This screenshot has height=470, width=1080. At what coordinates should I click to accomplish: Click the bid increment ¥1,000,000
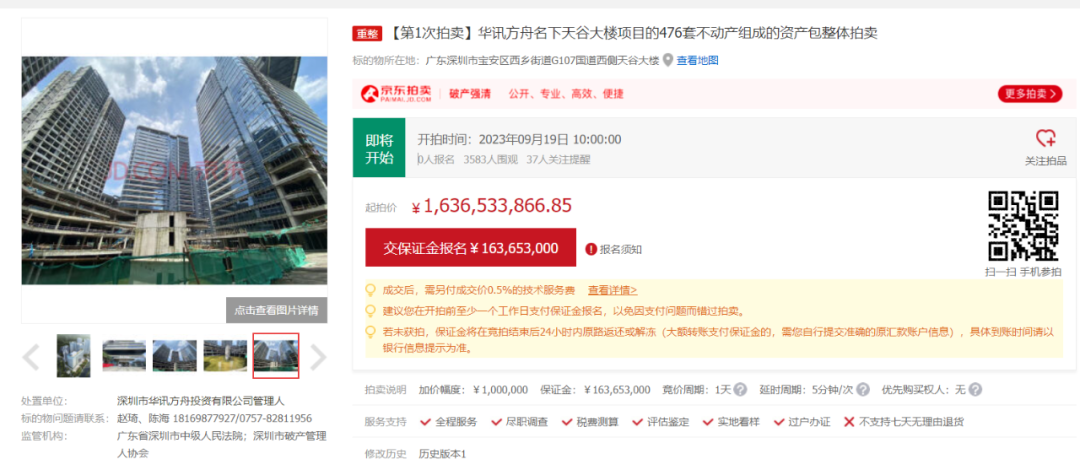point(501,390)
